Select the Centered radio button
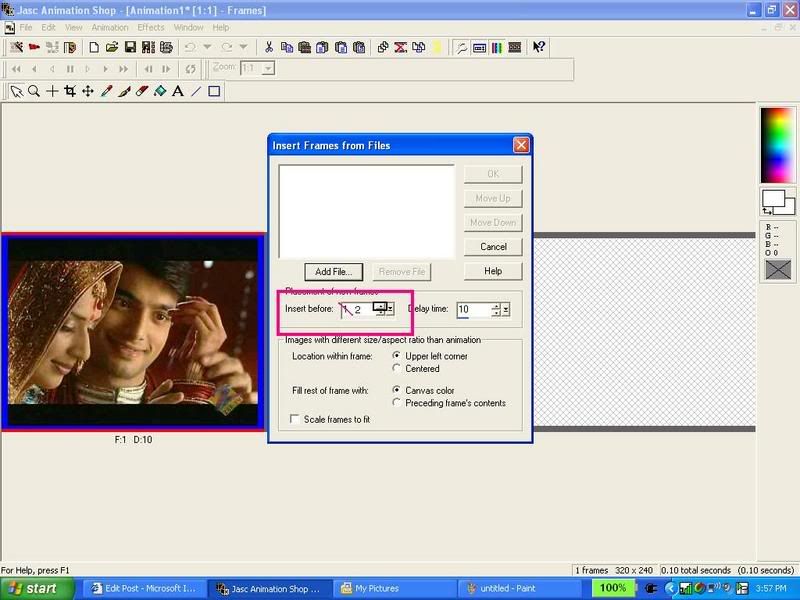Viewport: 800px width, 600px height. point(398,368)
